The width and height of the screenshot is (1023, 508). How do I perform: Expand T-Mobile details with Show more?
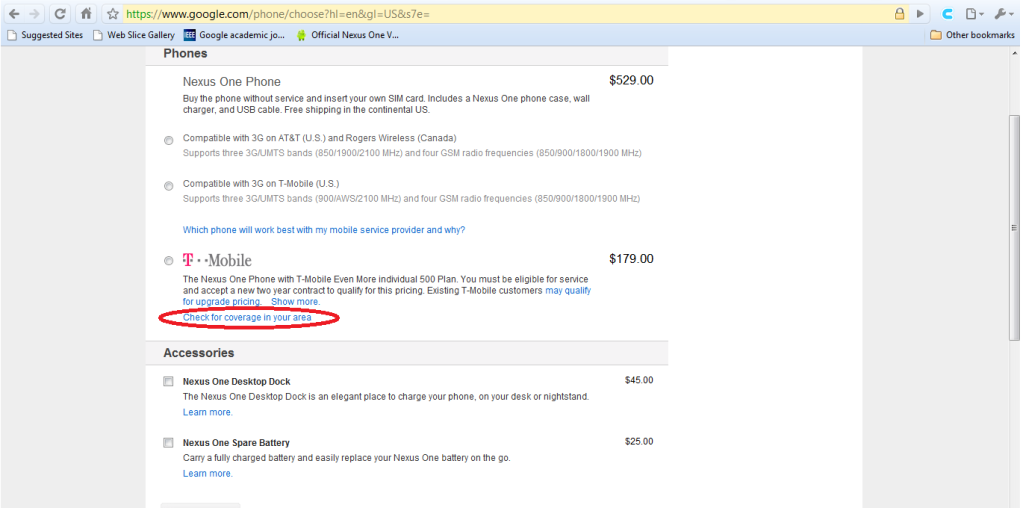(296, 302)
